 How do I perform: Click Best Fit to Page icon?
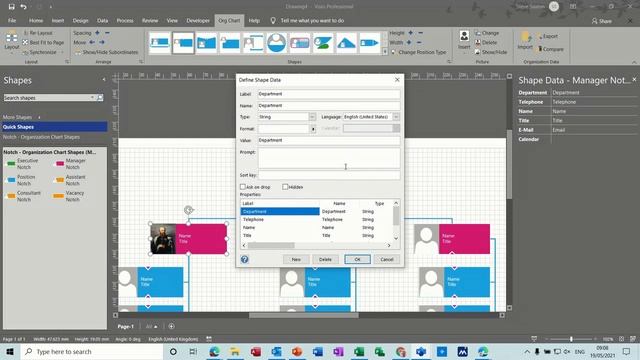(26, 42)
